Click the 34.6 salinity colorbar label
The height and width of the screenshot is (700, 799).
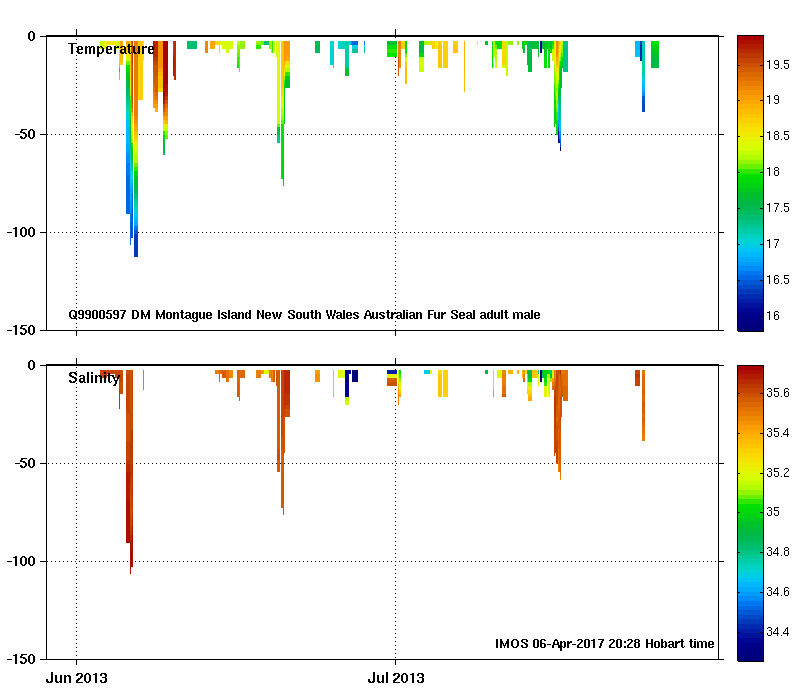click(778, 592)
